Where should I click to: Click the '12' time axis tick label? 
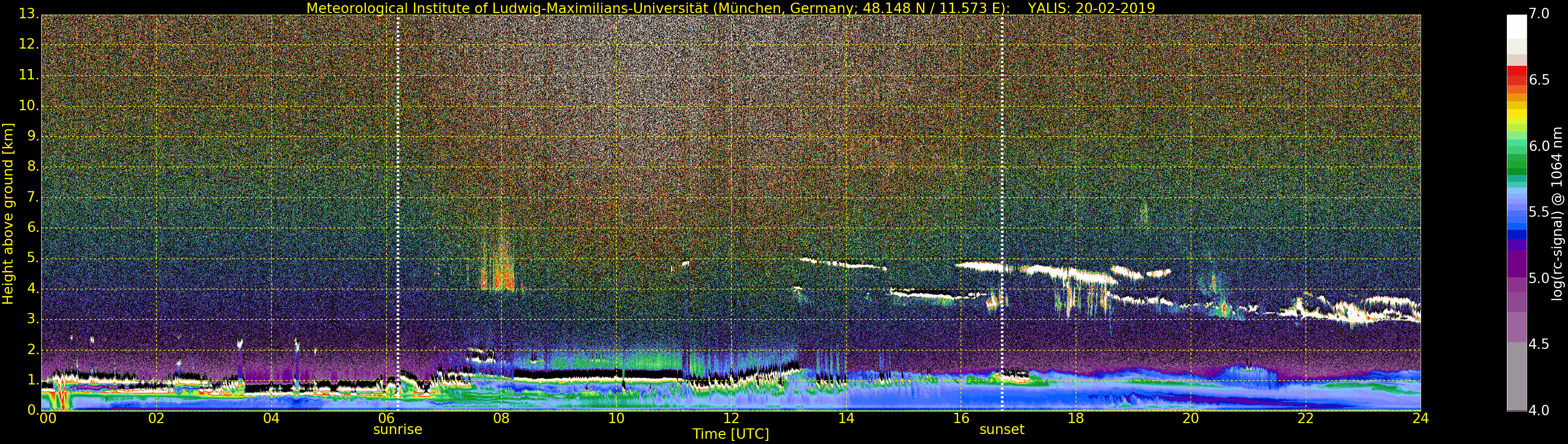pyautogui.click(x=731, y=418)
